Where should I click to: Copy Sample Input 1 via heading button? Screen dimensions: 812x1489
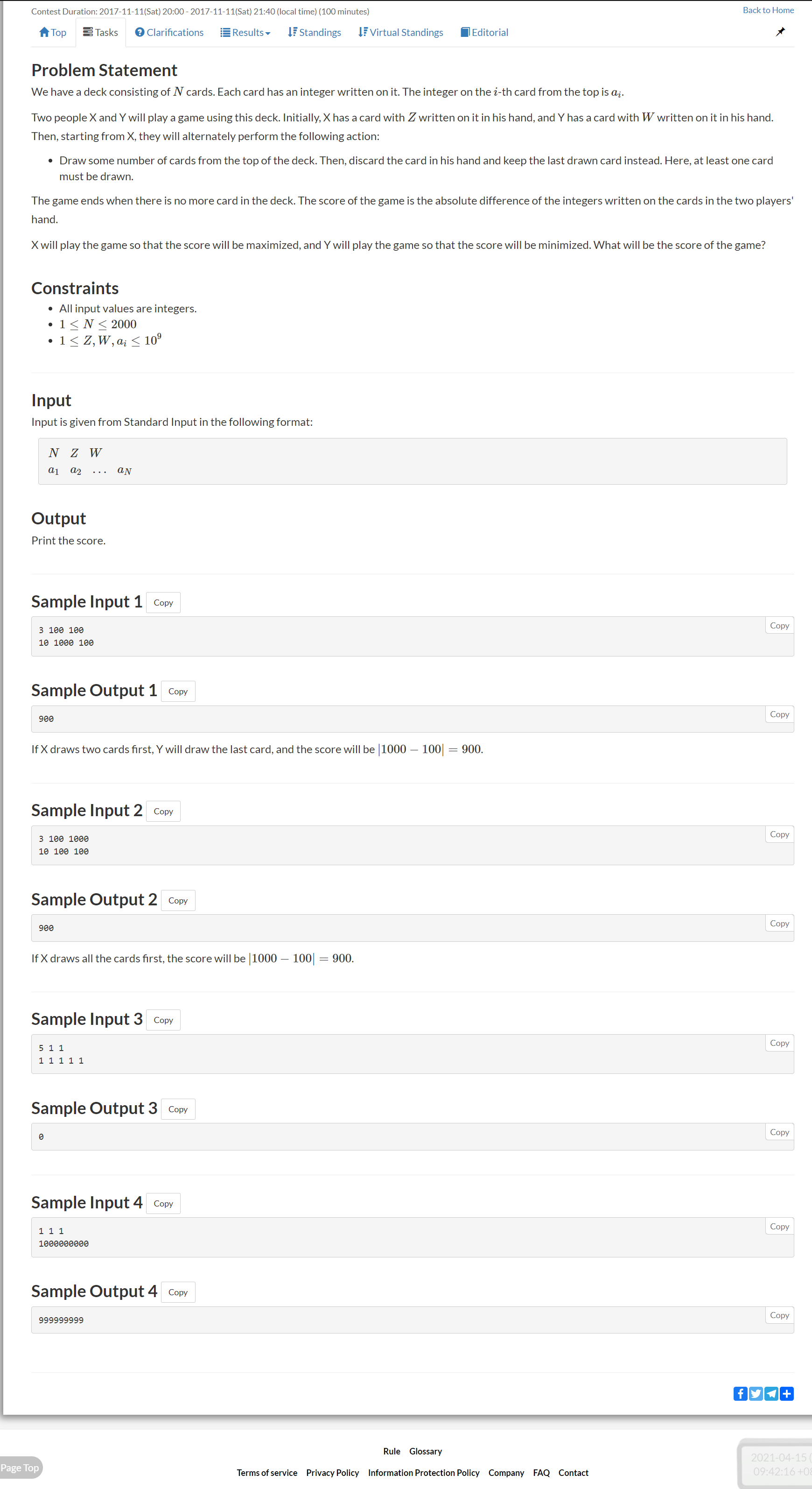pyautogui.click(x=163, y=602)
